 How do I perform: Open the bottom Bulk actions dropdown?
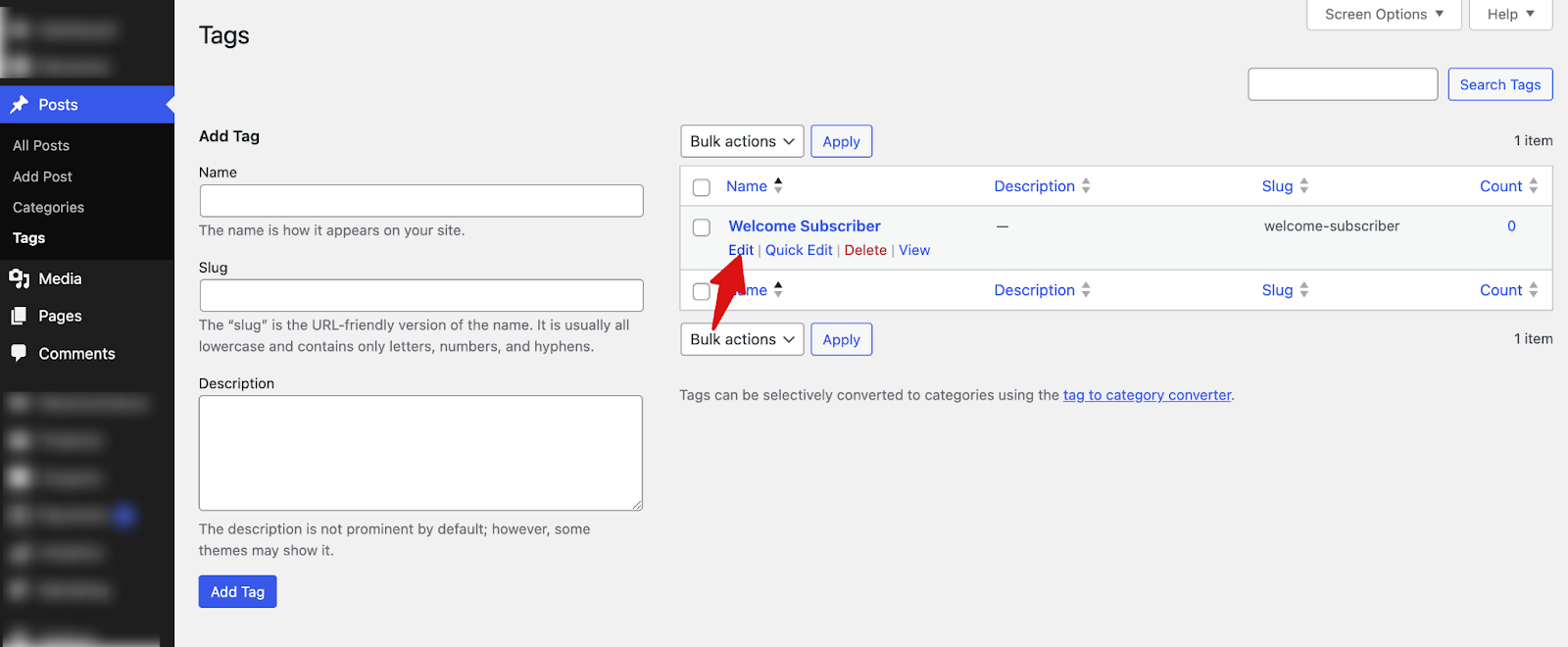742,339
